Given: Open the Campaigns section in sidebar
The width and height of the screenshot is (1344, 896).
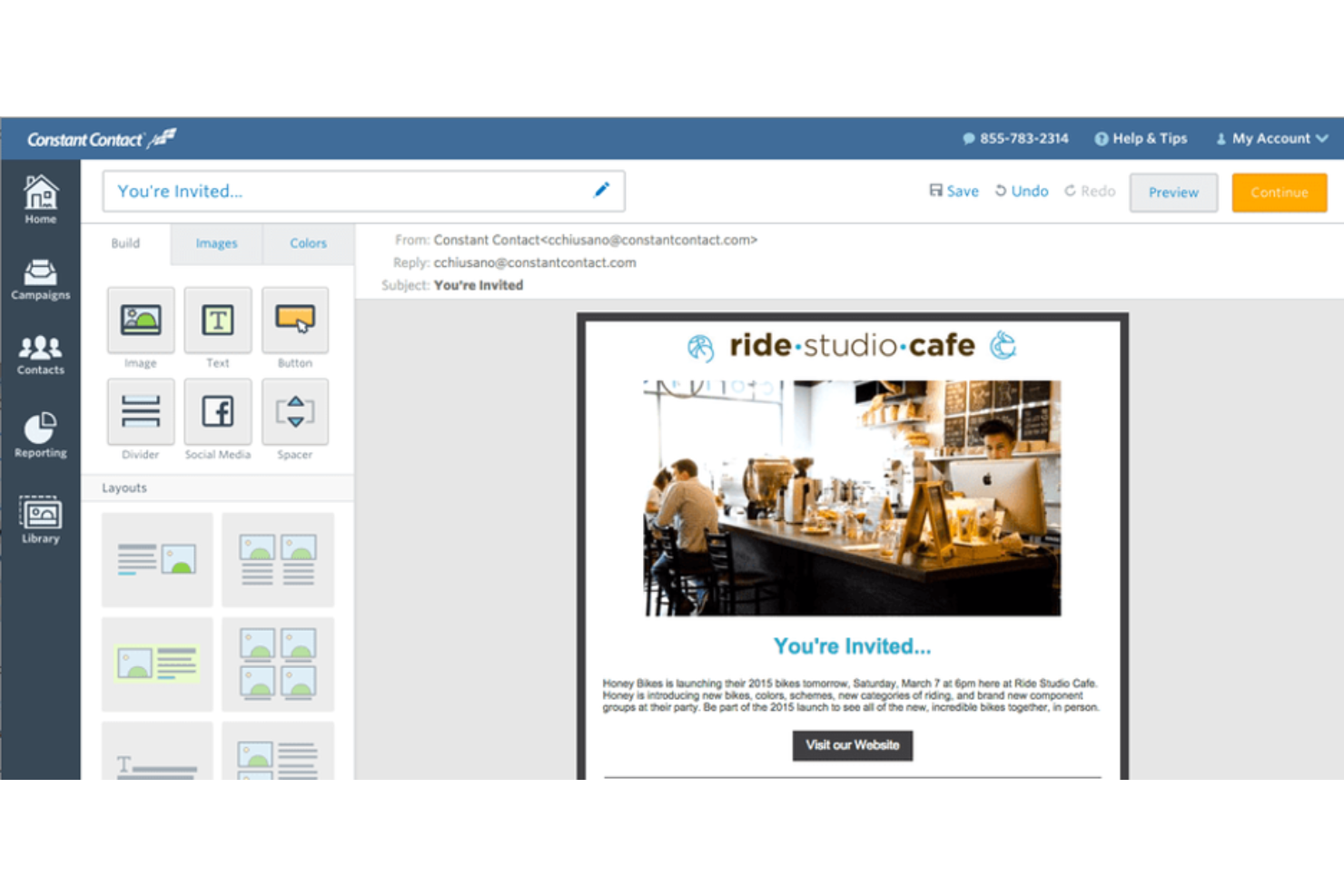Looking at the screenshot, I should 40,278.
